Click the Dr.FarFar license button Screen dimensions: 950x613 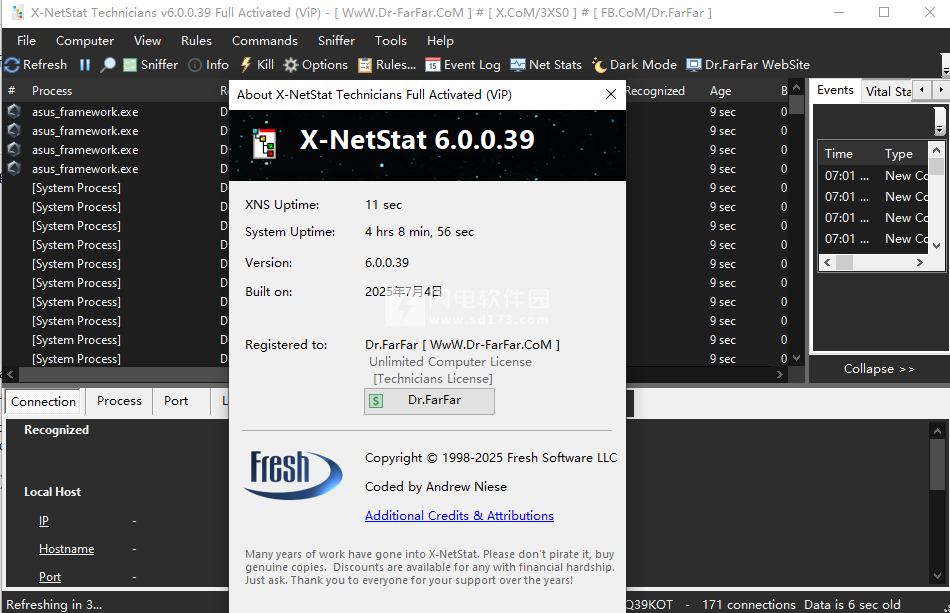click(429, 400)
